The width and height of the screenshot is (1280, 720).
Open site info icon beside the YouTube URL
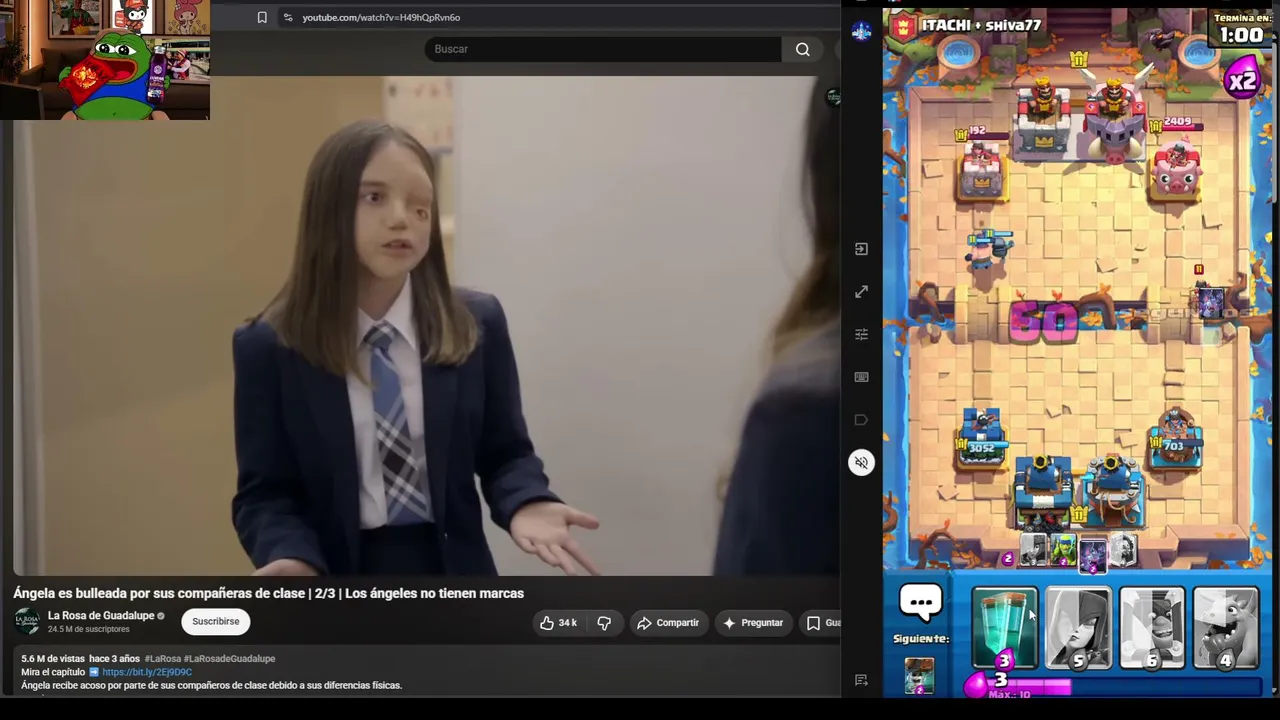coord(288,17)
